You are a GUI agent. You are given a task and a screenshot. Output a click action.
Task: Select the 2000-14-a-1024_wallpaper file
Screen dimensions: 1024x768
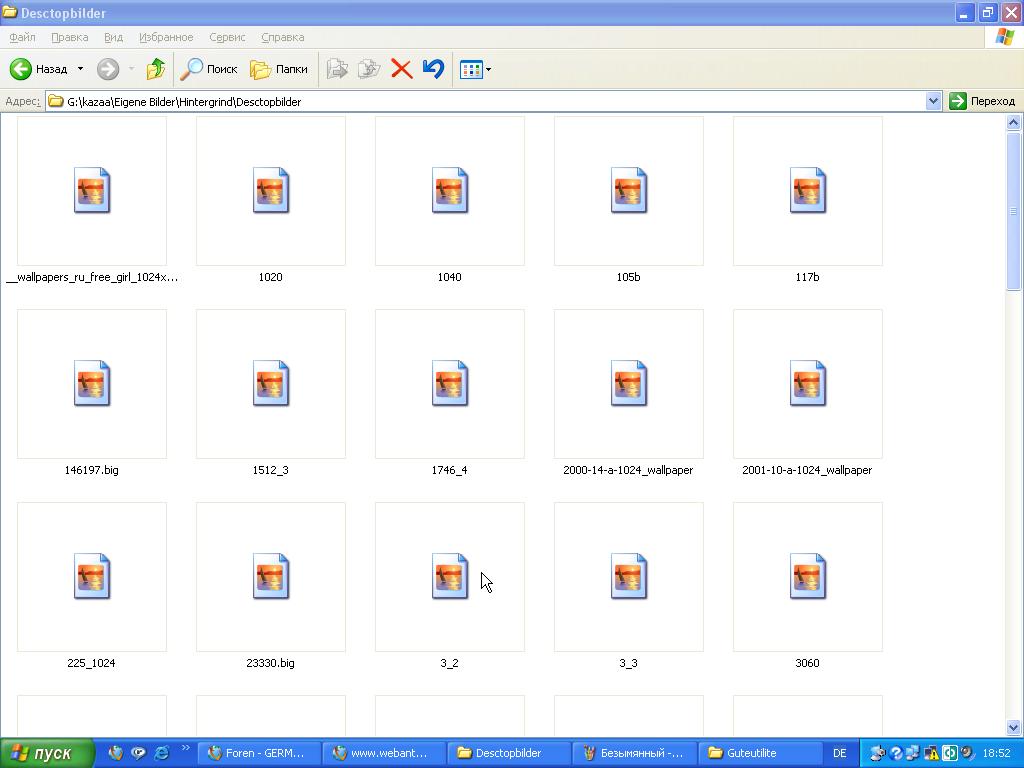click(628, 384)
